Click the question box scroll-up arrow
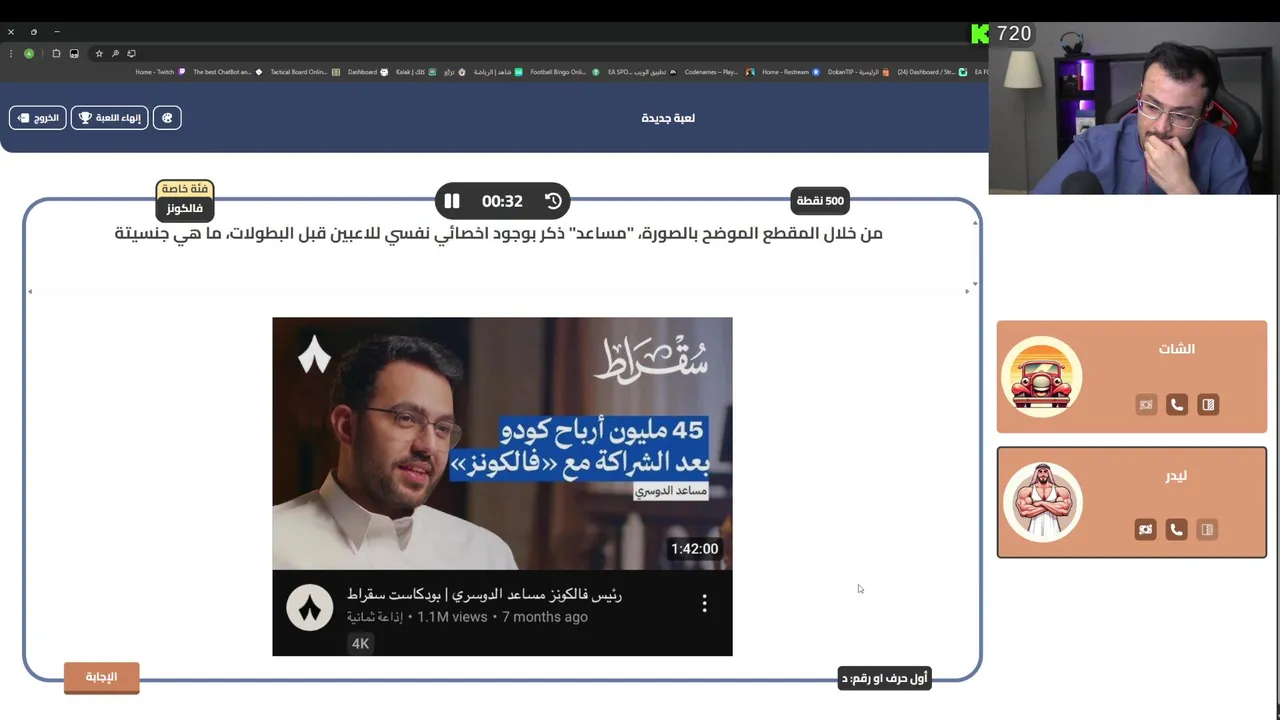This screenshot has height=720, width=1280. point(975,222)
